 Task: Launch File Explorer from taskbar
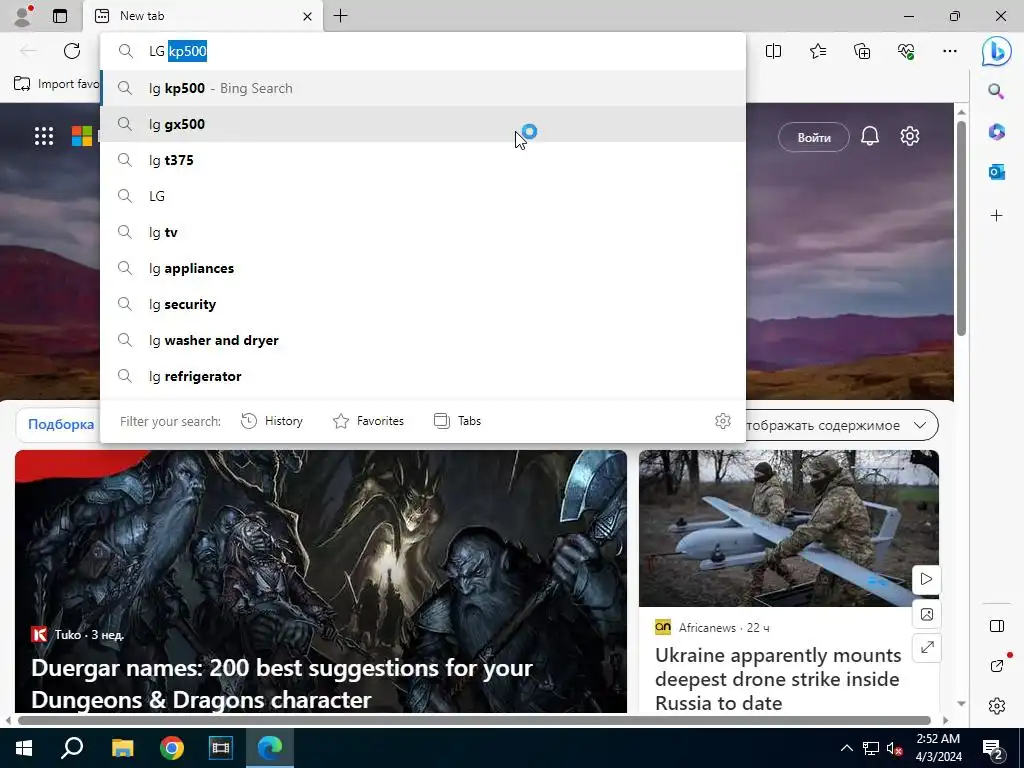tap(122, 748)
